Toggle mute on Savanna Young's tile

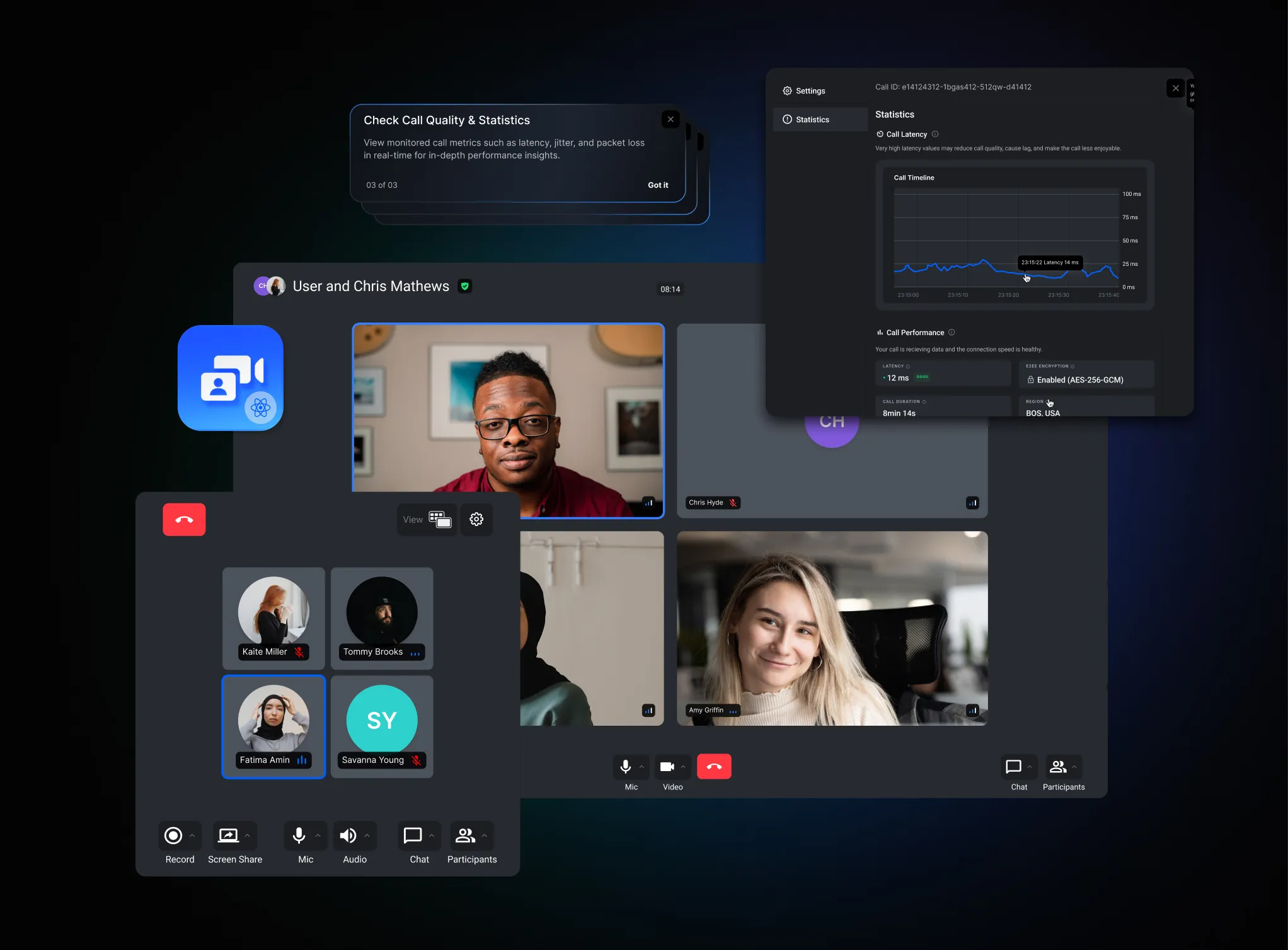417,760
